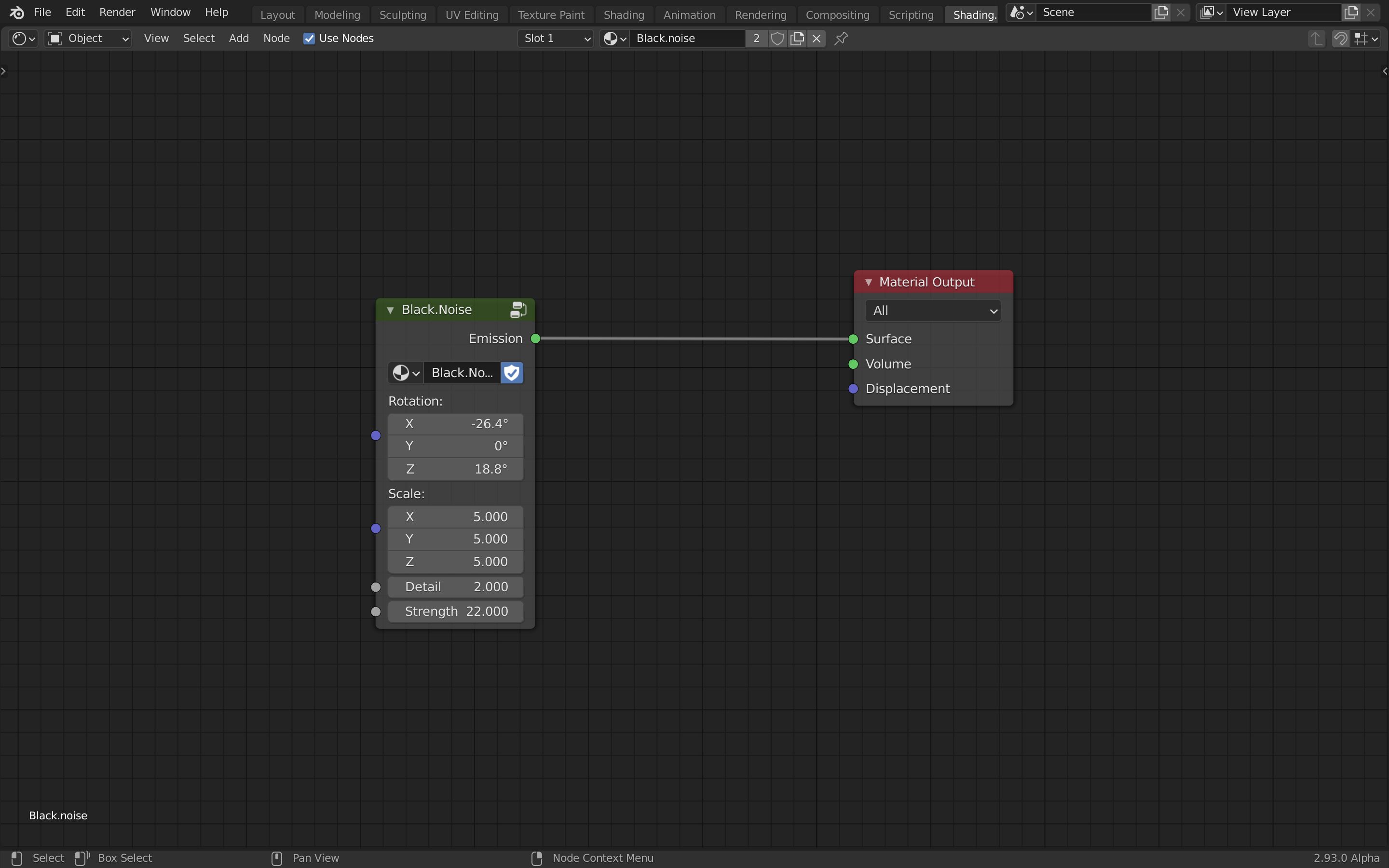Screen dimensions: 1389x868
Task: Toggle the snap node icon in header
Action: tap(1340, 39)
